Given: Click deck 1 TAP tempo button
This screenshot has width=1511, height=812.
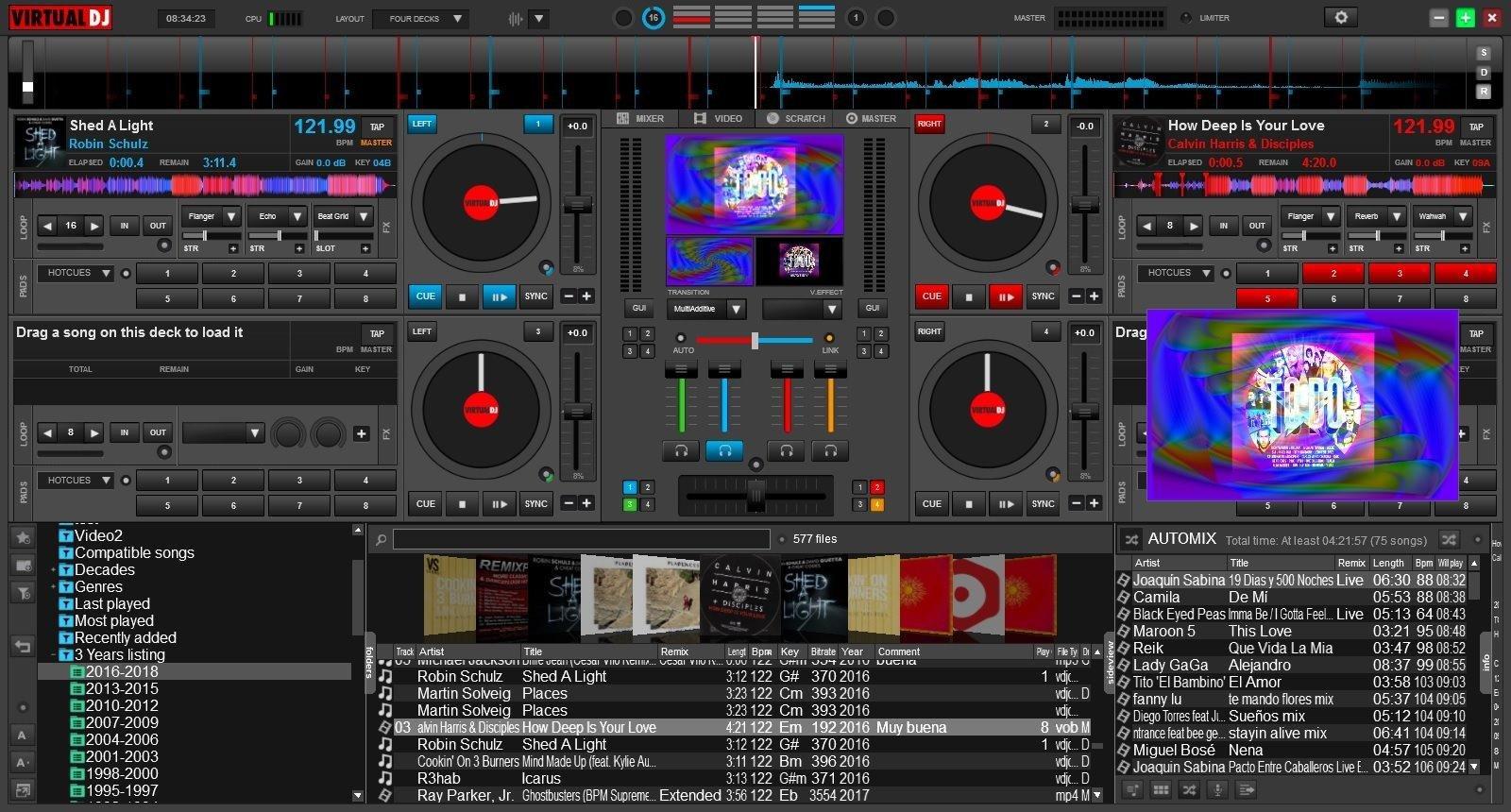Looking at the screenshot, I should pos(377,127).
